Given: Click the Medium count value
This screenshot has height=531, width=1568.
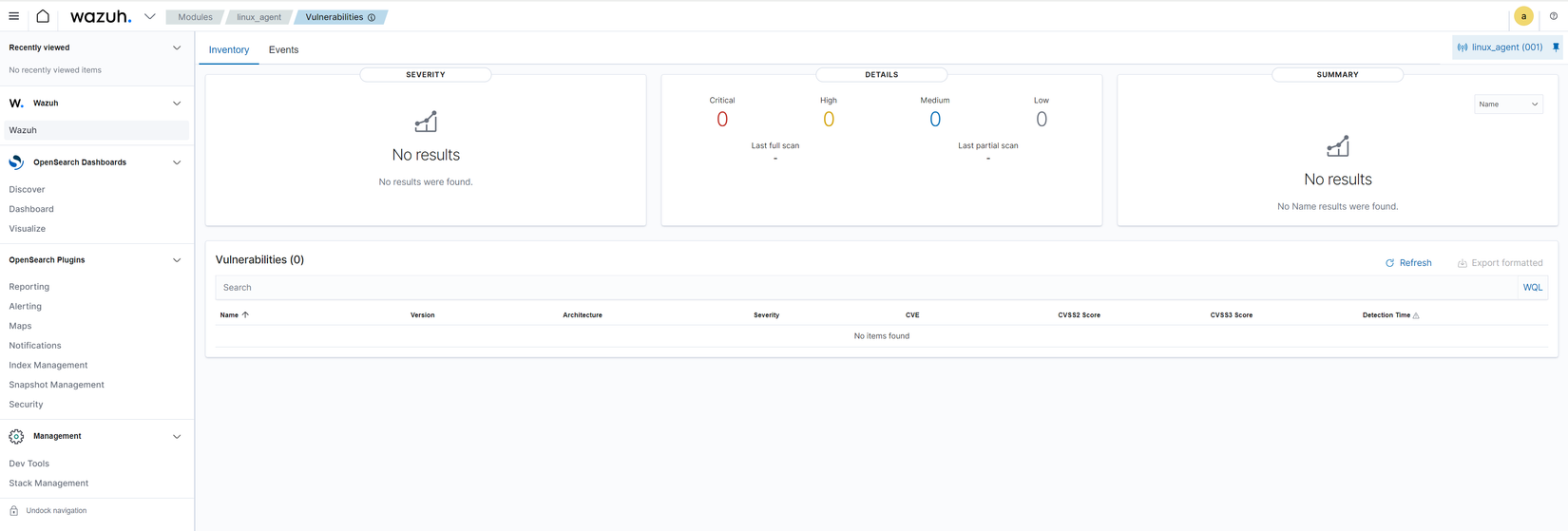Looking at the screenshot, I should click(935, 120).
